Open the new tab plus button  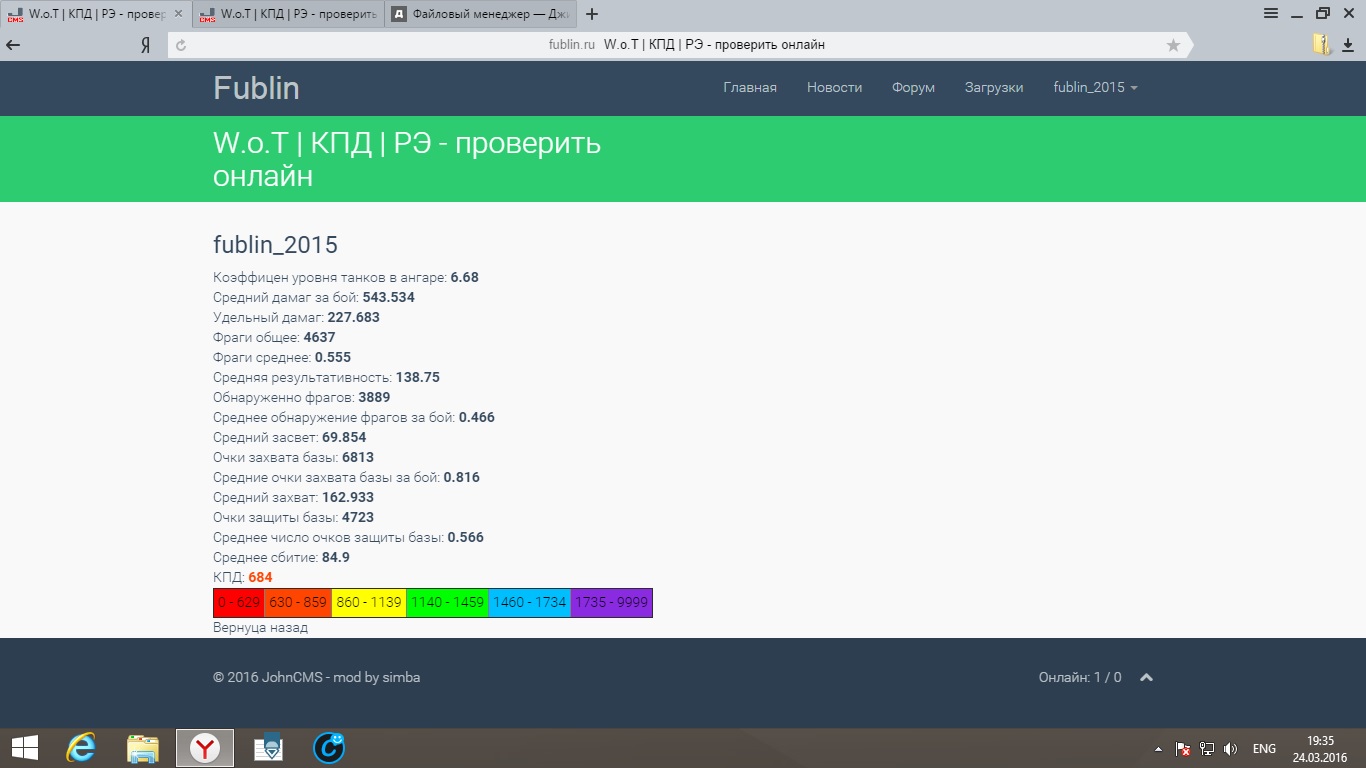[x=592, y=14]
